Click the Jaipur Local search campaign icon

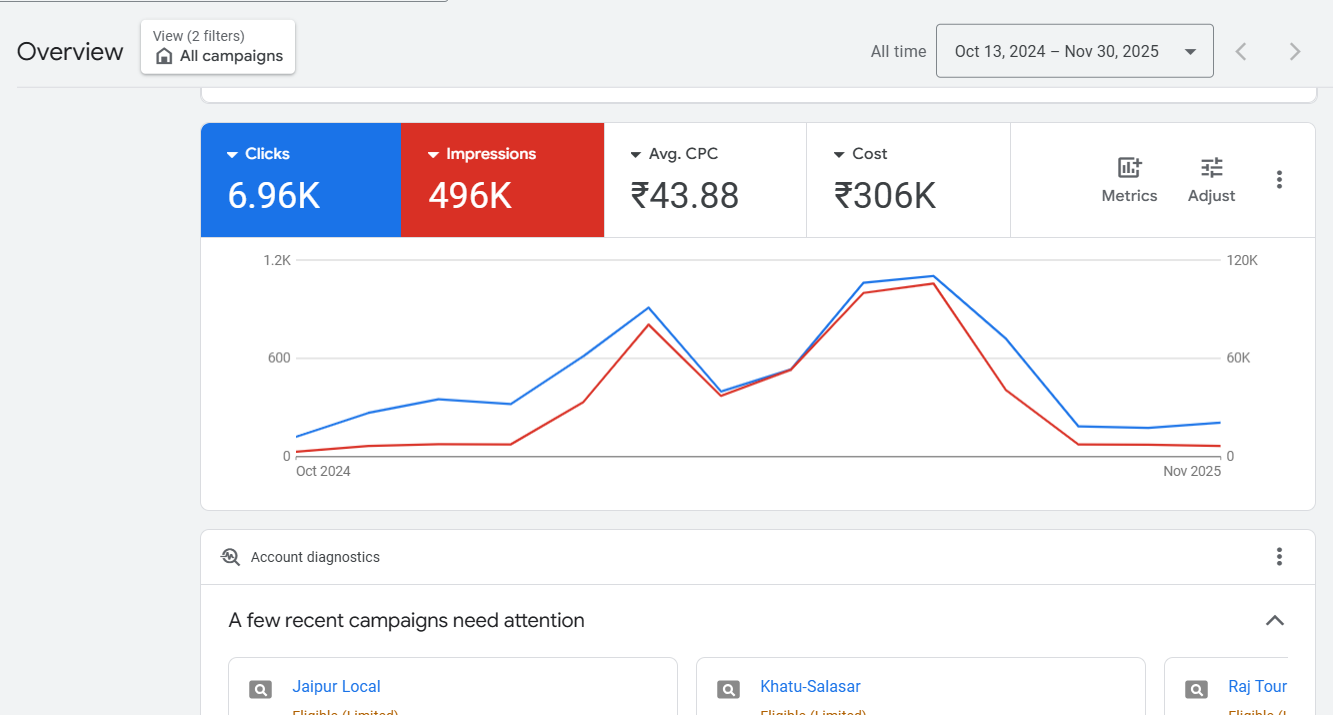coord(260,689)
